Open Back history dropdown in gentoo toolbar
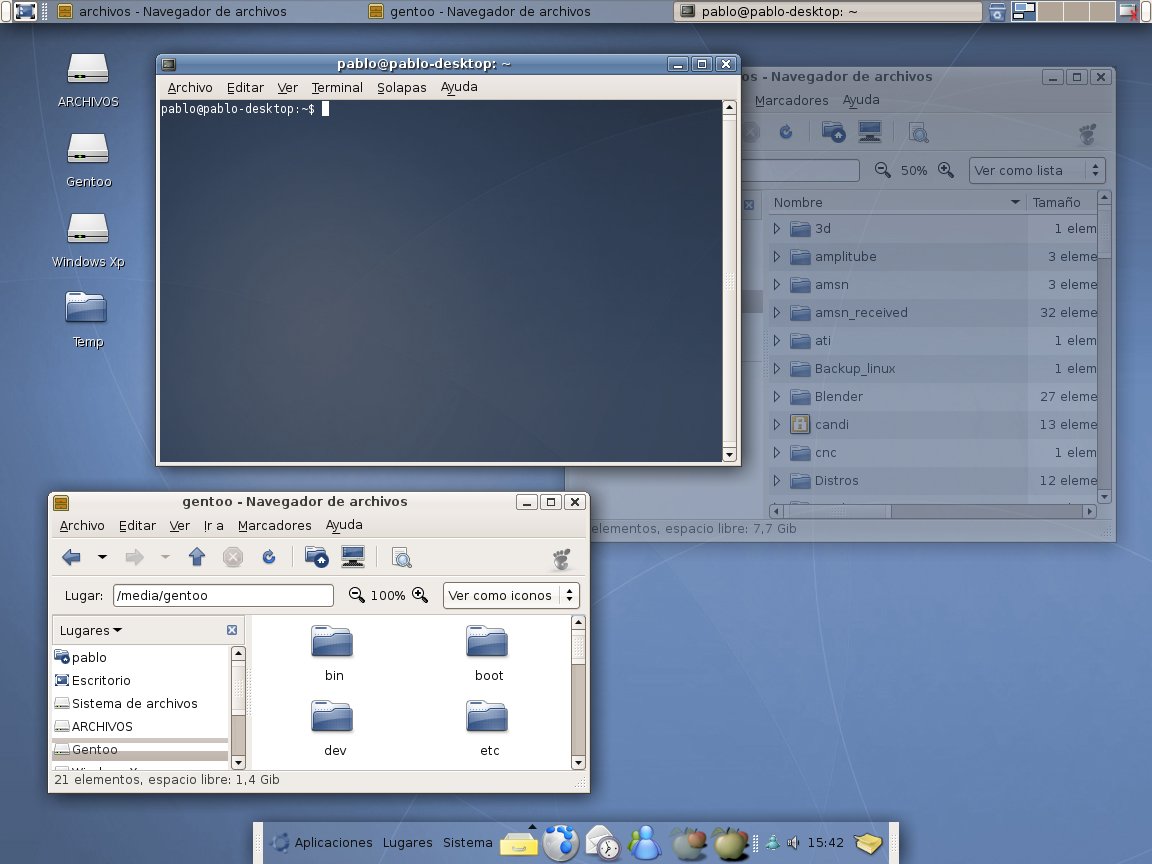1152x864 pixels. click(102, 558)
